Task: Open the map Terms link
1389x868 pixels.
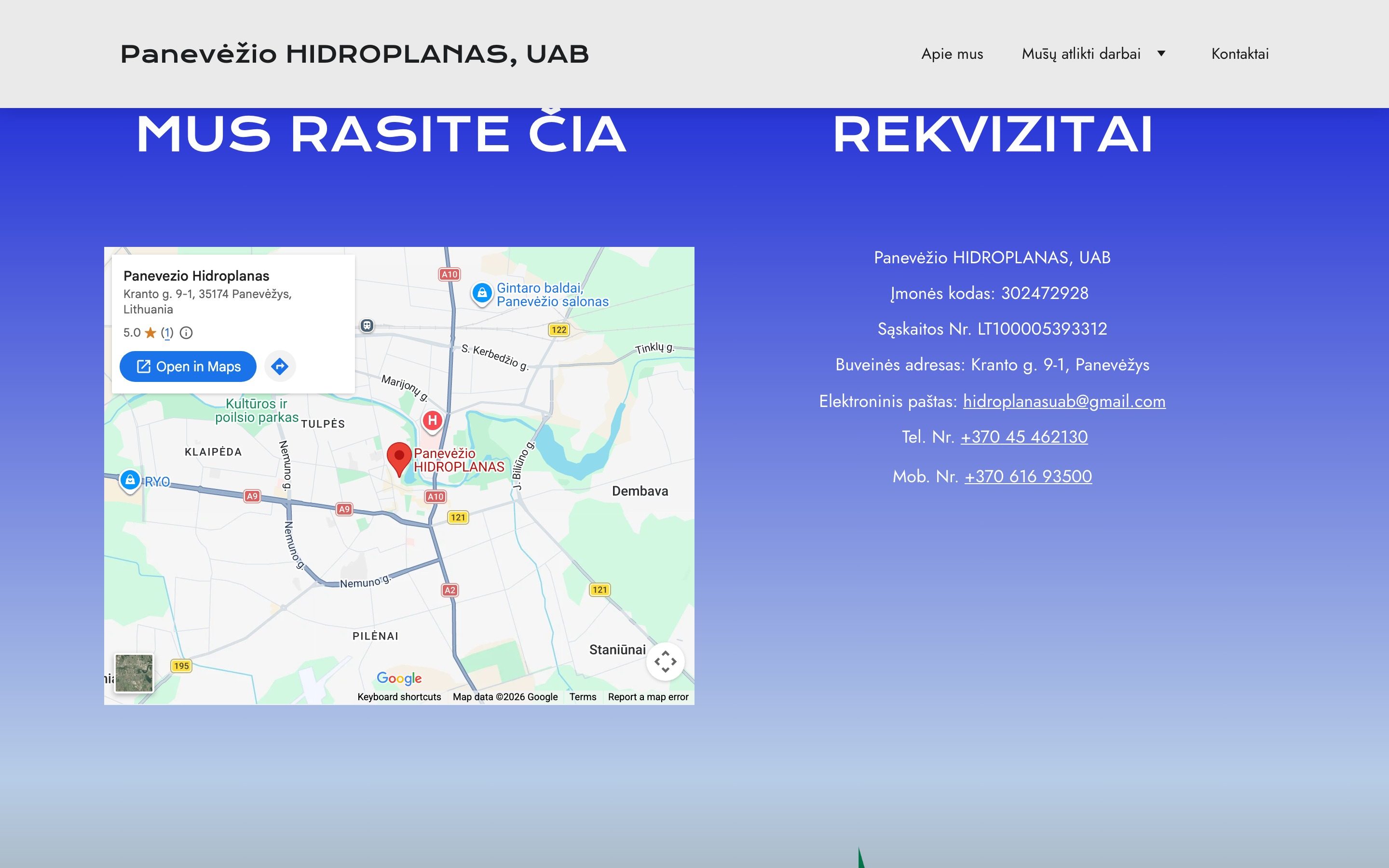Action: point(583,696)
